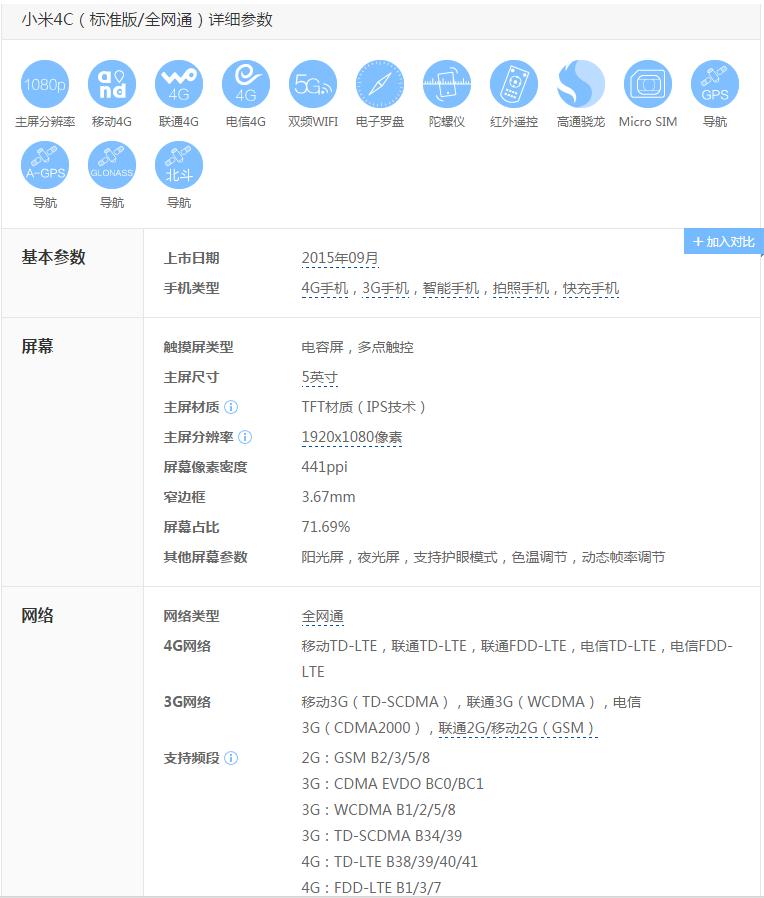764x898 pixels.
Task: Click the 3G网络 row label
Action: (x=187, y=702)
